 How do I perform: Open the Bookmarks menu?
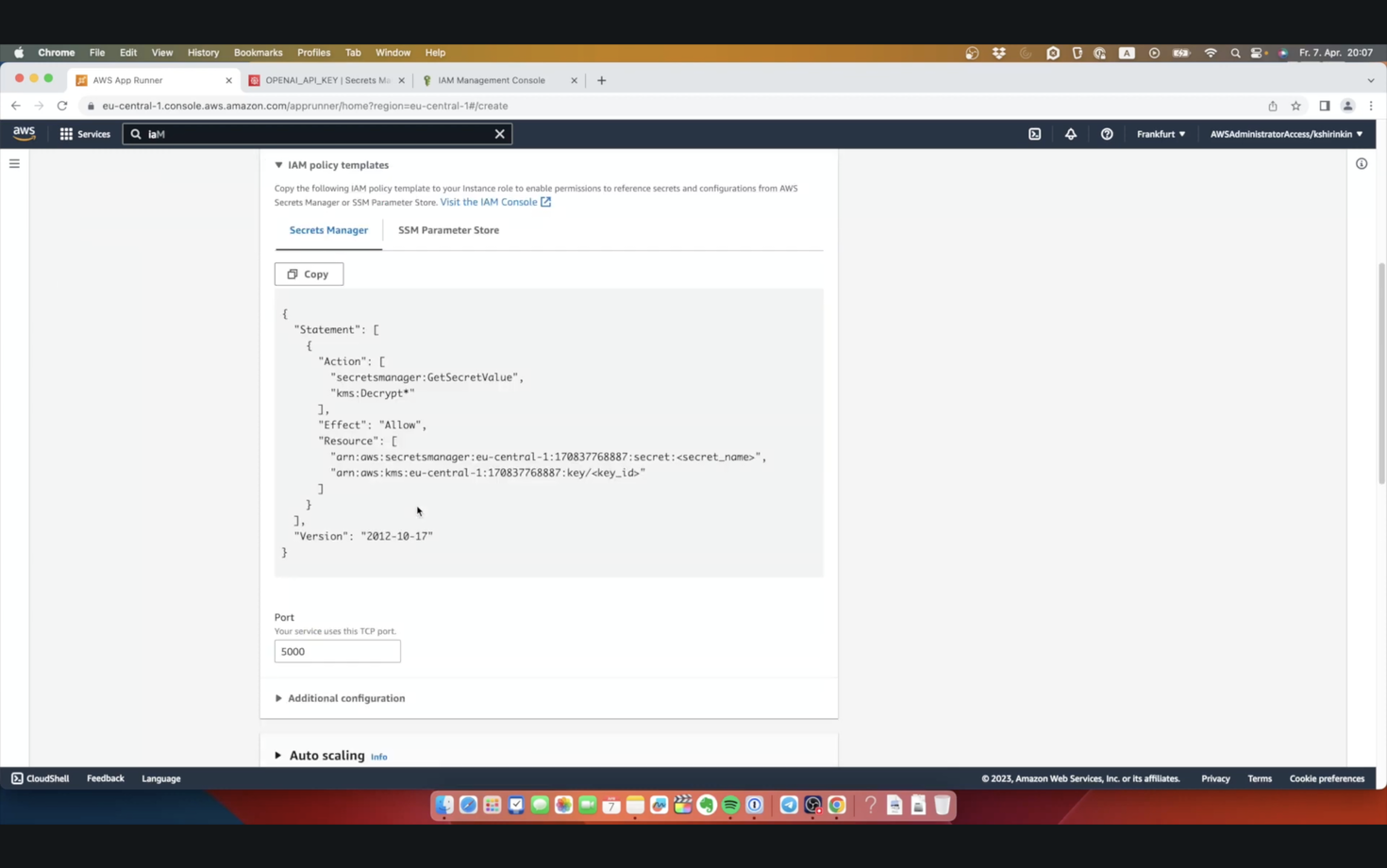pyautogui.click(x=259, y=53)
